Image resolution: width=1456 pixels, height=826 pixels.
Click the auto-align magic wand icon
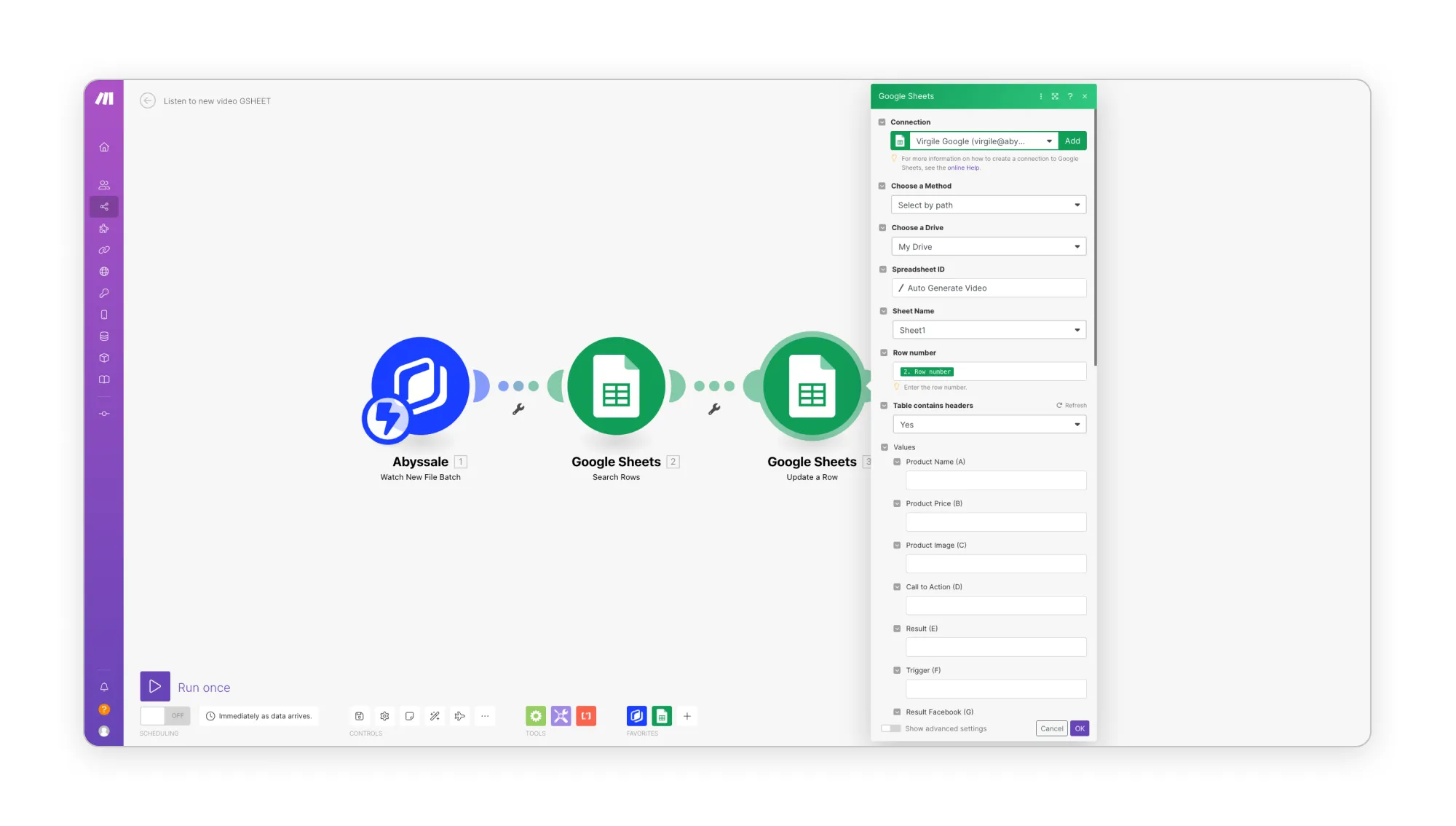point(435,716)
